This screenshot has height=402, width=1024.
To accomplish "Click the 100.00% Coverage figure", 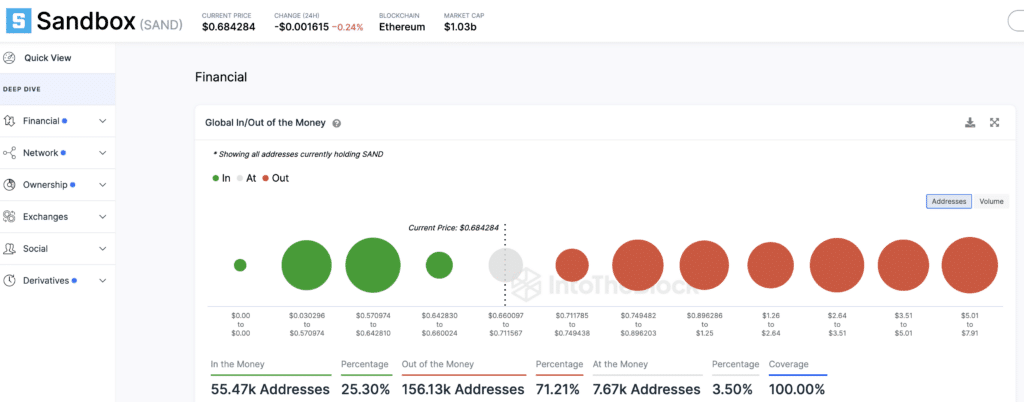I will pyautogui.click(x=797, y=390).
